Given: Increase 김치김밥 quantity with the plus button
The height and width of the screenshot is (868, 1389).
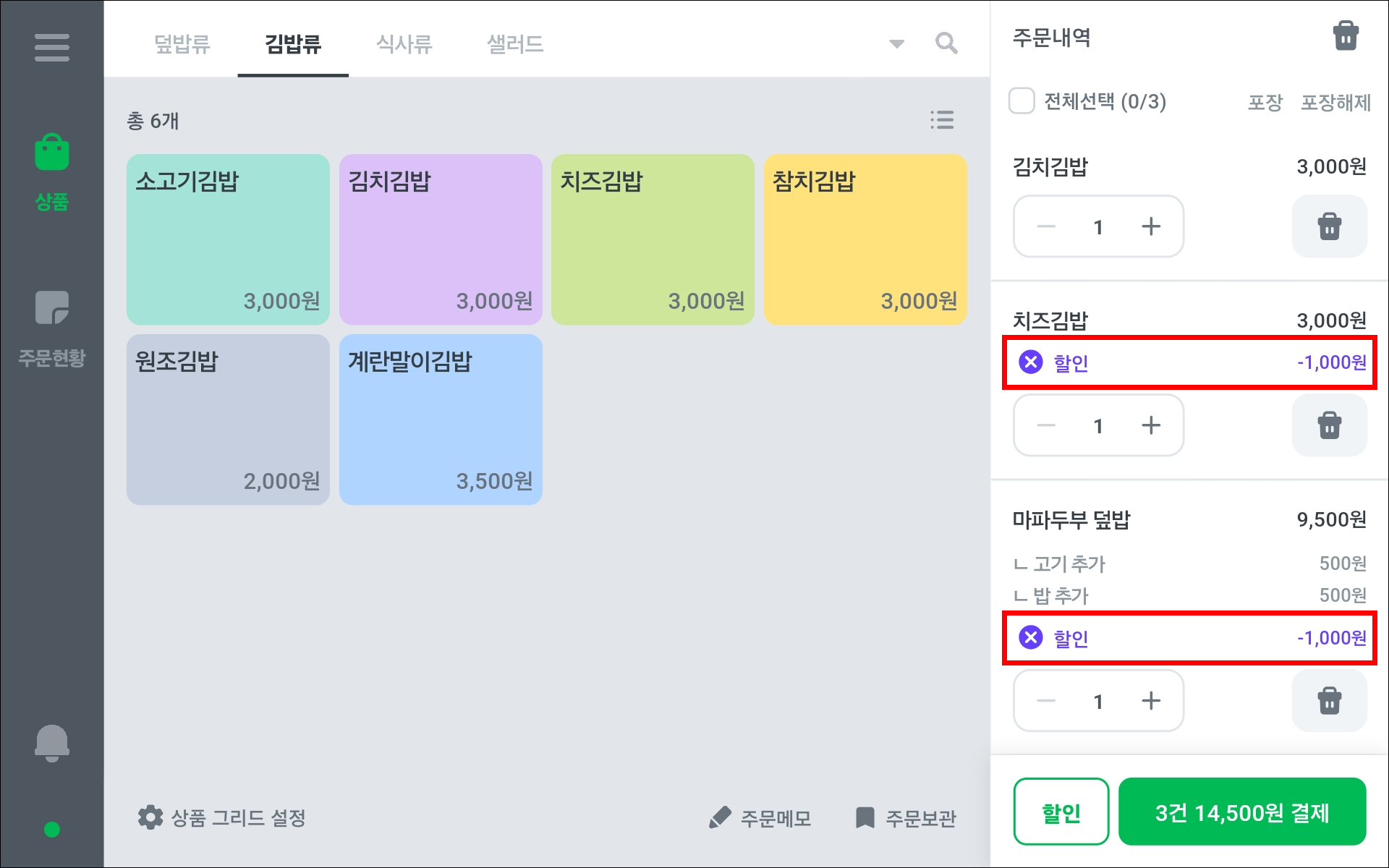Looking at the screenshot, I should tap(1150, 226).
